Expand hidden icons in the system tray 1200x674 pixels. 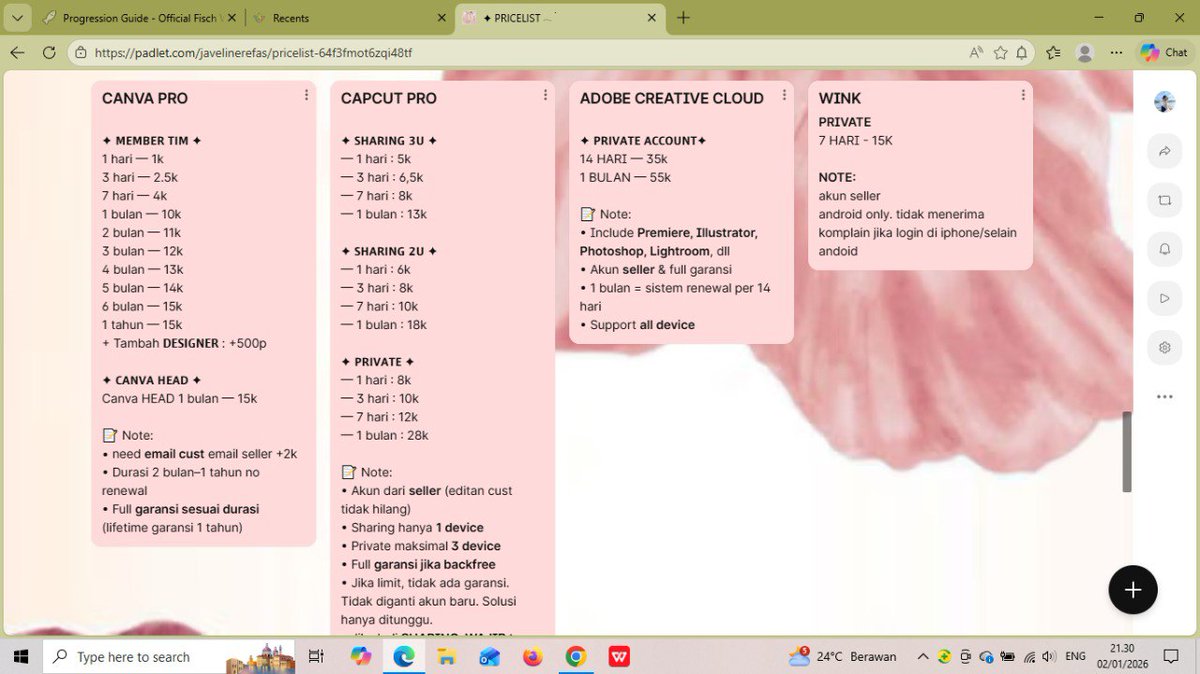(x=923, y=656)
